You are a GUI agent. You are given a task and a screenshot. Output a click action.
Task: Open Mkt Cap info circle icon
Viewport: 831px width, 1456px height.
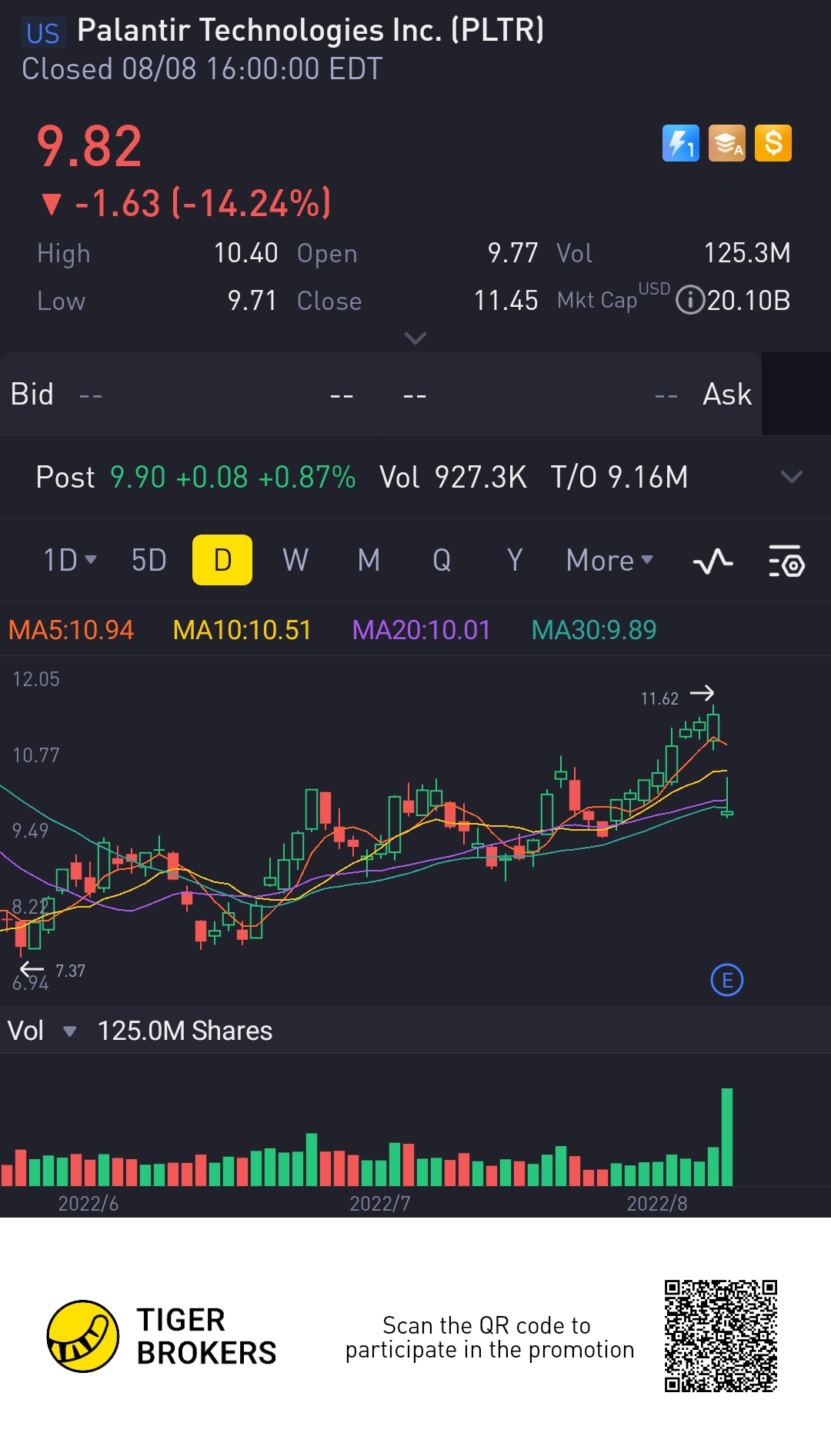click(690, 300)
